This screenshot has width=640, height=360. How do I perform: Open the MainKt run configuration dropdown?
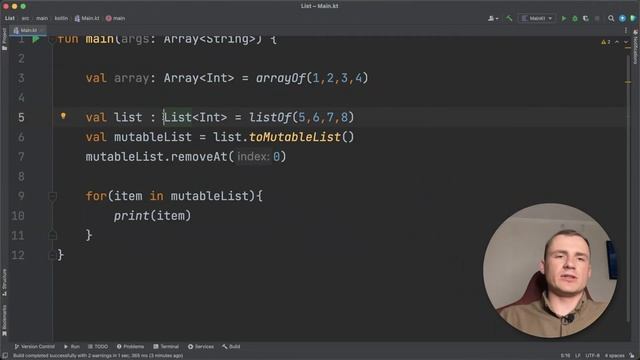click(x=537, y=18)
